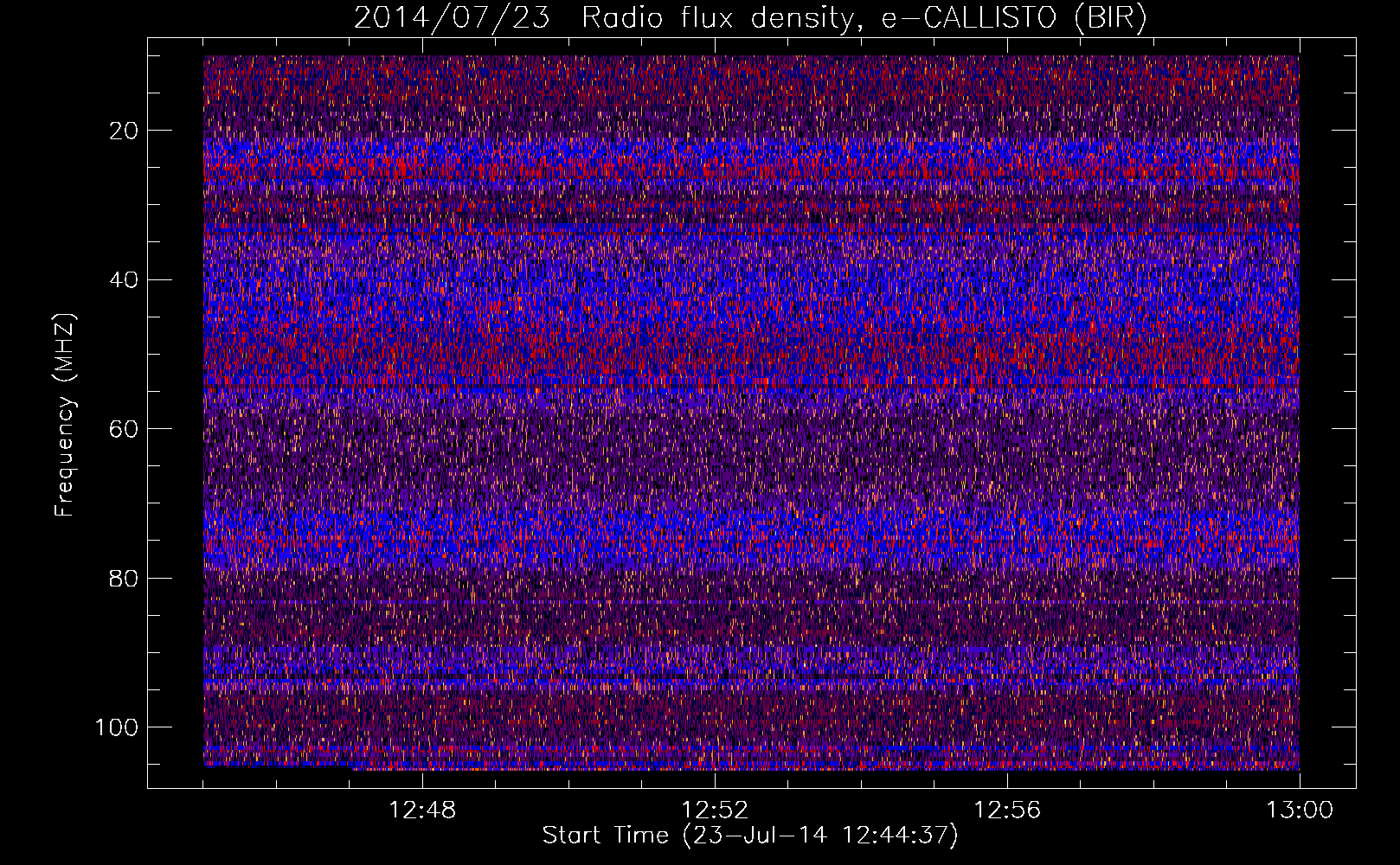Viewport: 1400px width, 865px height.
Task: Click the "40" frequency tick label
Action: pyautogui.click(x=125, y=279)
